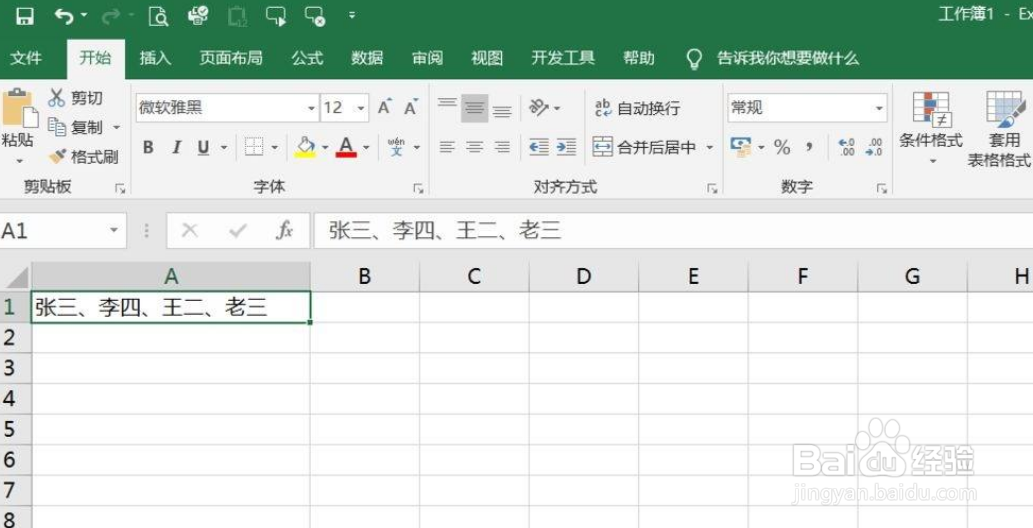Open the 开发工具 tab
The height and width of the screenshot is (528, 1033).
point(563,58)
